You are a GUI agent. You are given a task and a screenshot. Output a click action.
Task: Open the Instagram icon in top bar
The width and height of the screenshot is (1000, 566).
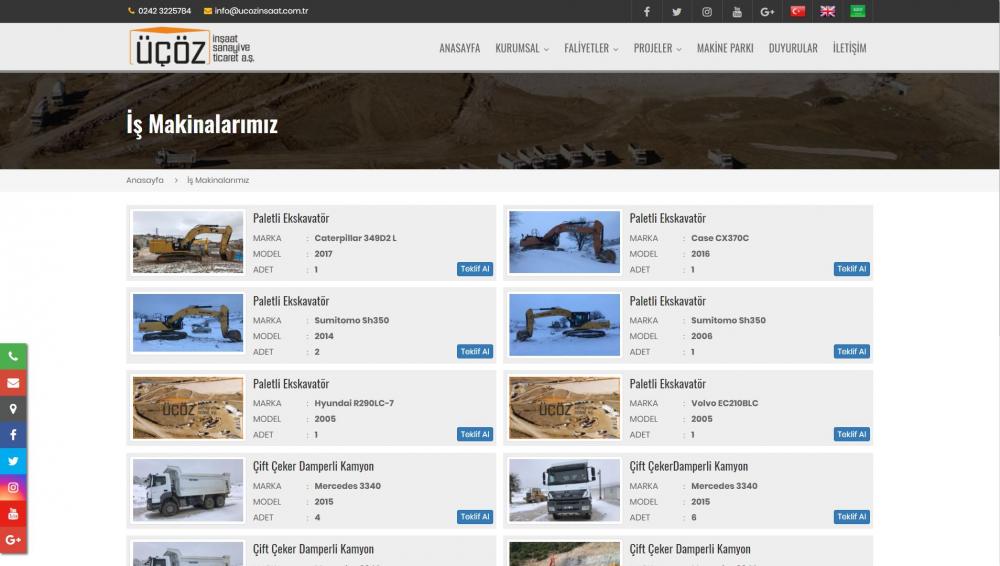pos(707,11)
